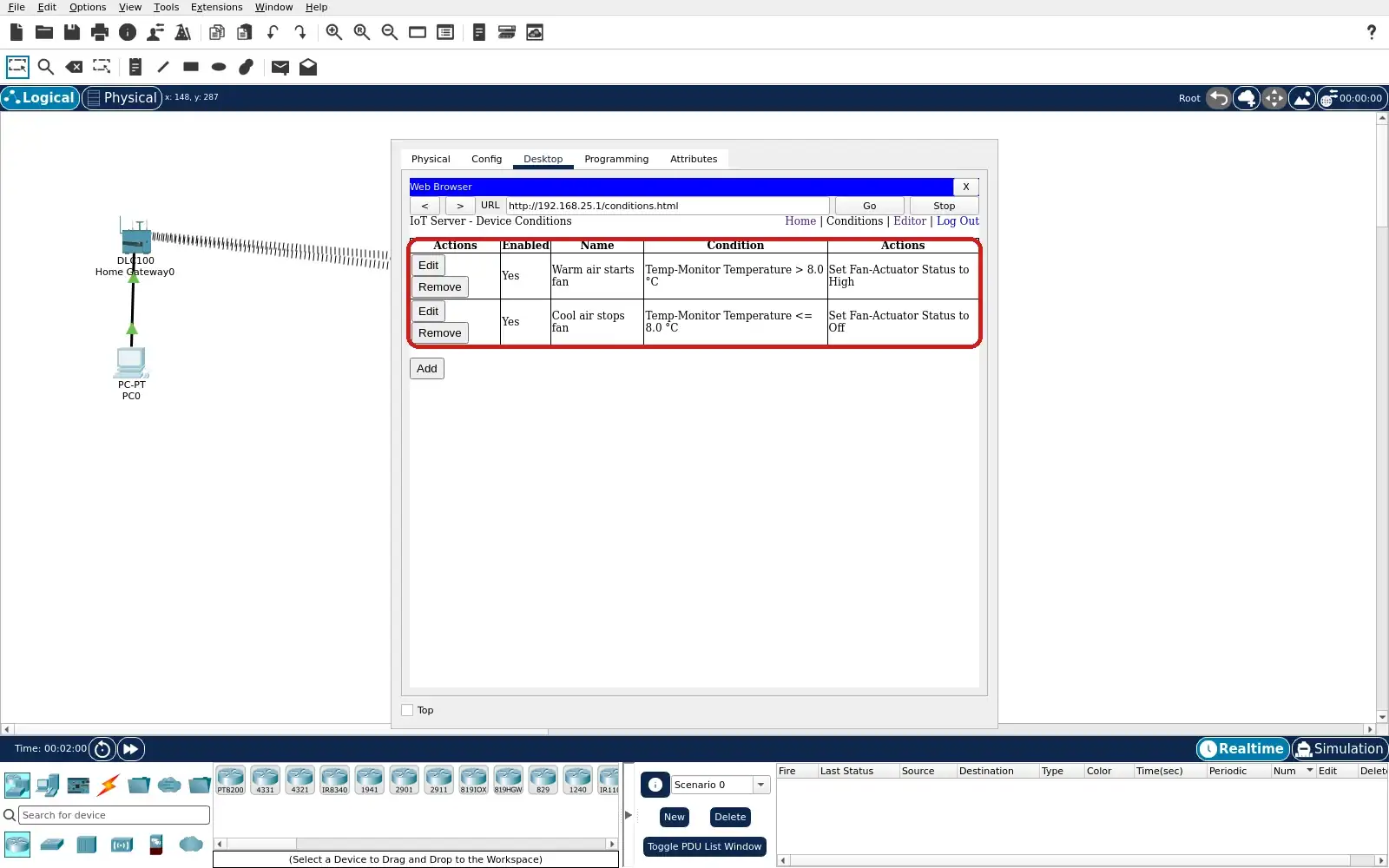Undo with the curved-arrow toolbar icon

(x=273, y=32)
